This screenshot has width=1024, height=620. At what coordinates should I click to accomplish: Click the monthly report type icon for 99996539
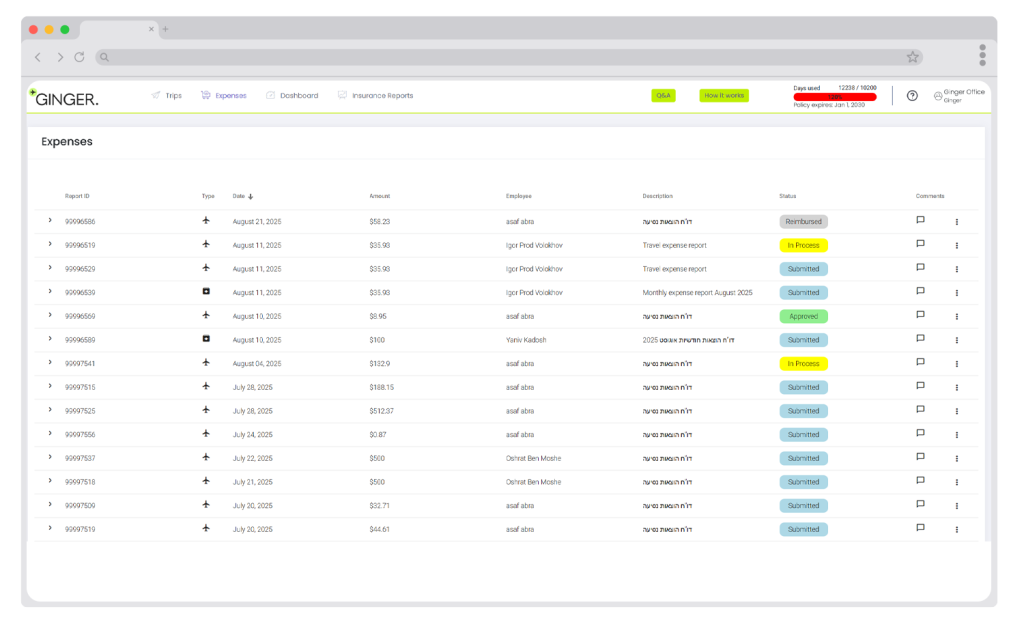(206, 292)
